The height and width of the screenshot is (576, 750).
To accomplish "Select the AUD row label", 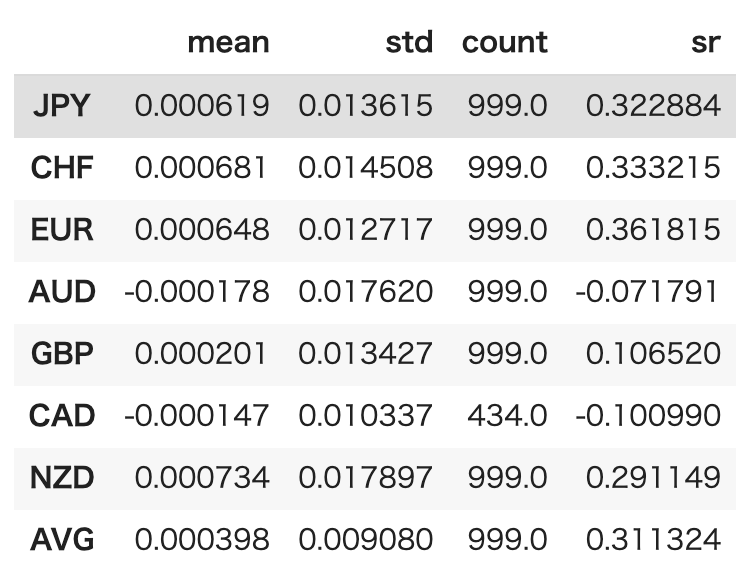I will click(x=62, y=292).
